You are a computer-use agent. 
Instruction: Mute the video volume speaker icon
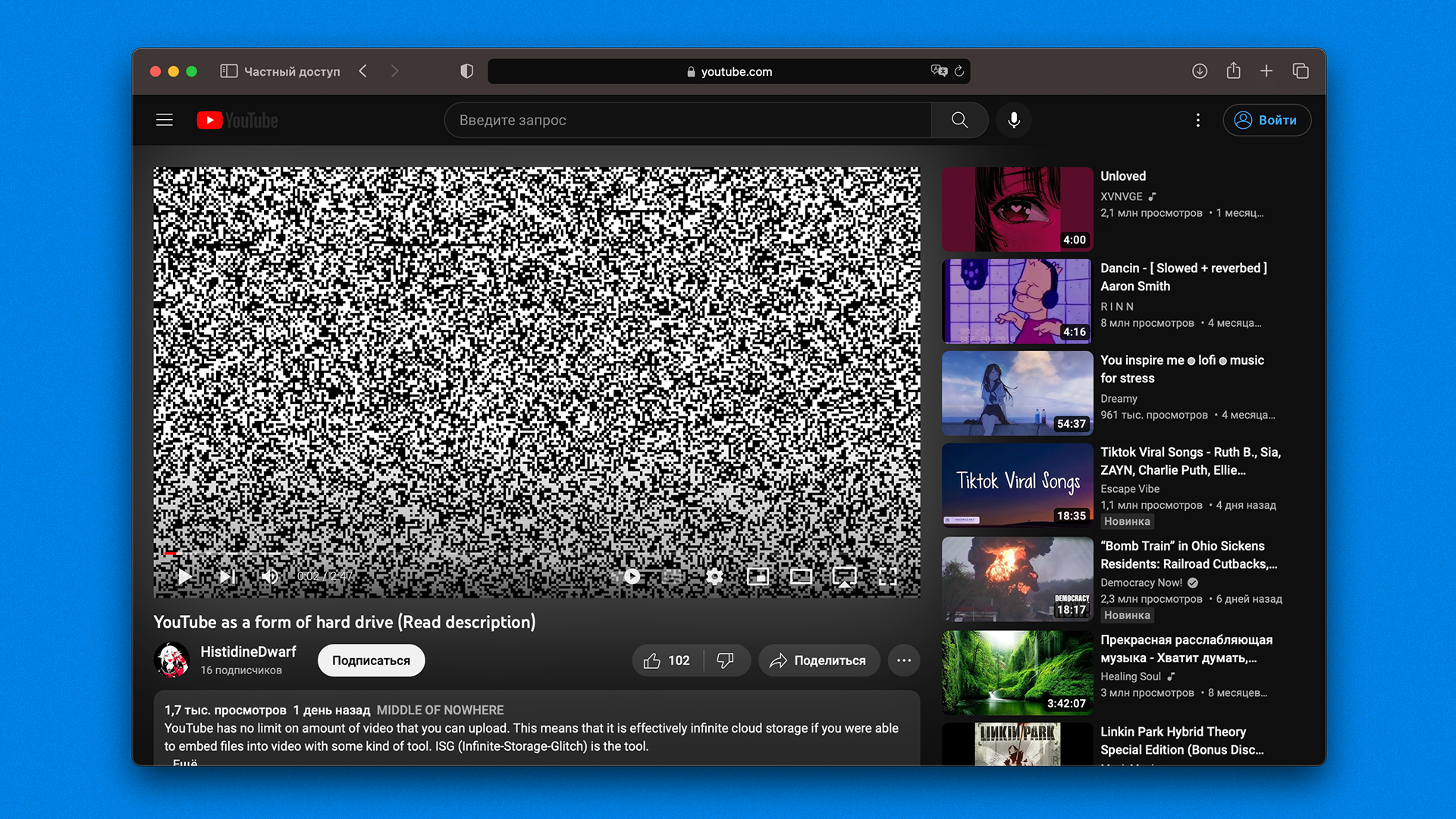(x=269, y=576)
